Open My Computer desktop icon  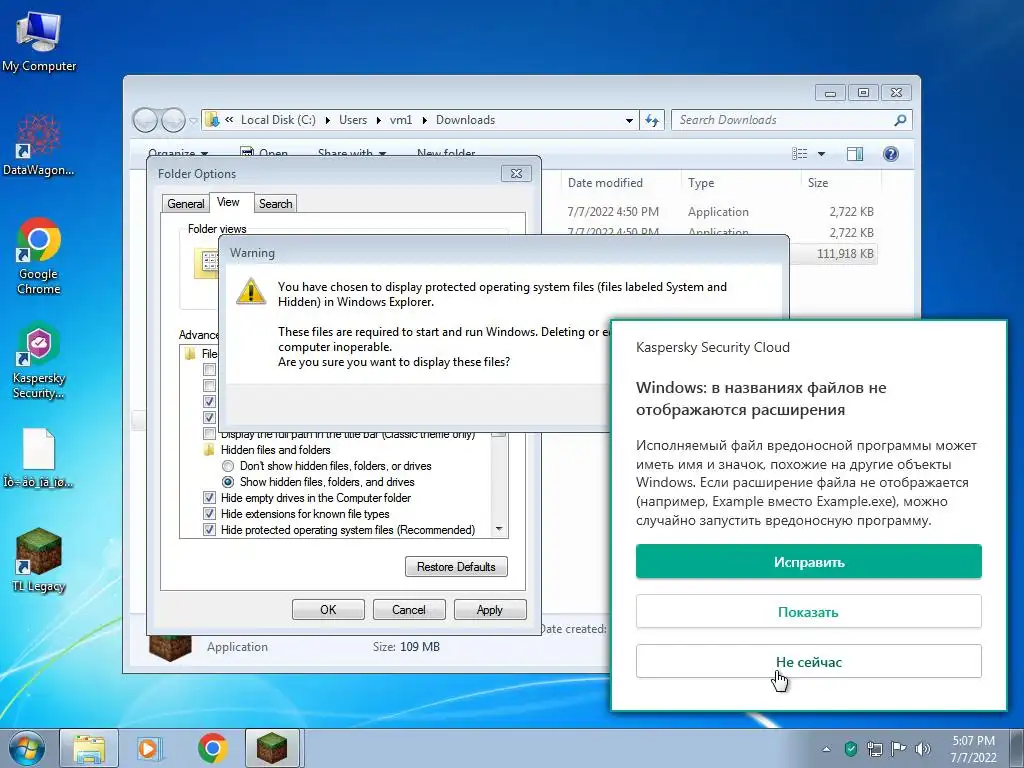pos(39,40)
